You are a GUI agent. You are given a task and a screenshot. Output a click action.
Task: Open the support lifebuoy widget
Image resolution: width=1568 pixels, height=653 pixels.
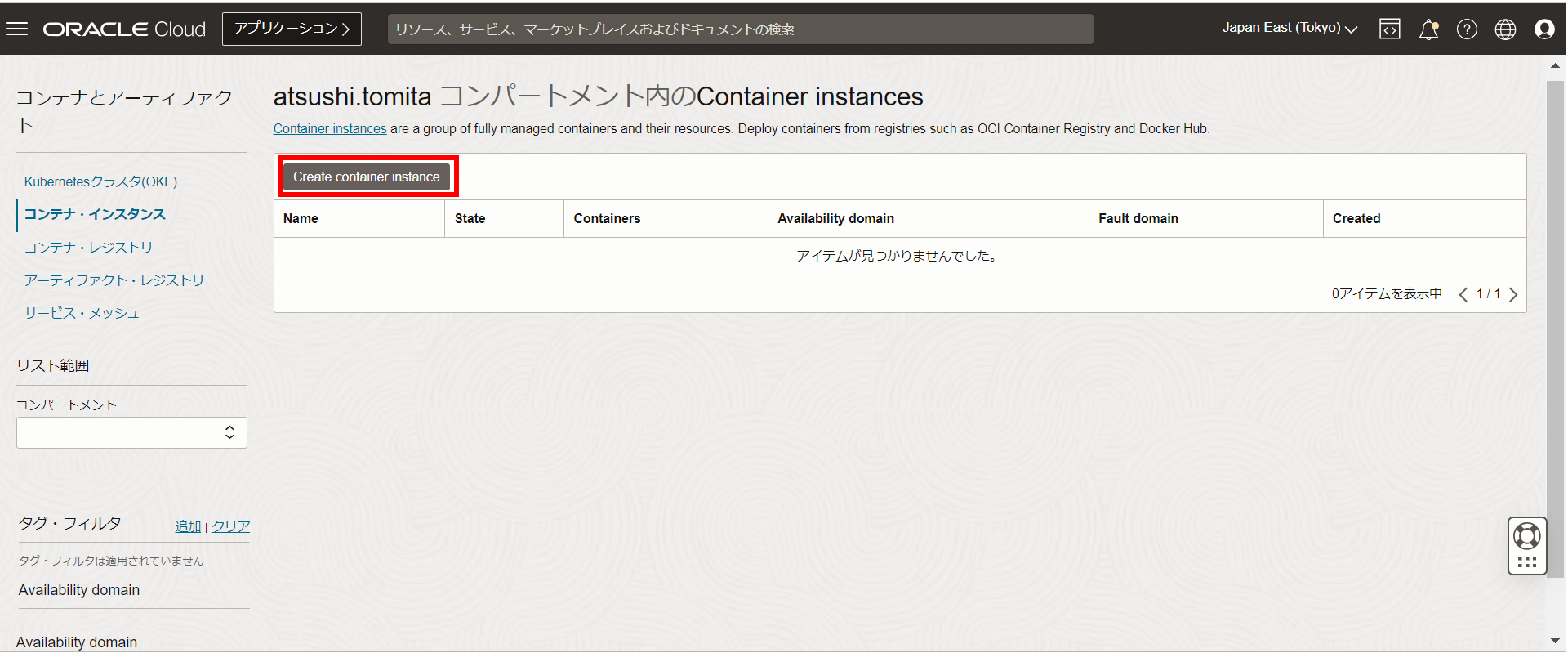[x=1527, y=536]
